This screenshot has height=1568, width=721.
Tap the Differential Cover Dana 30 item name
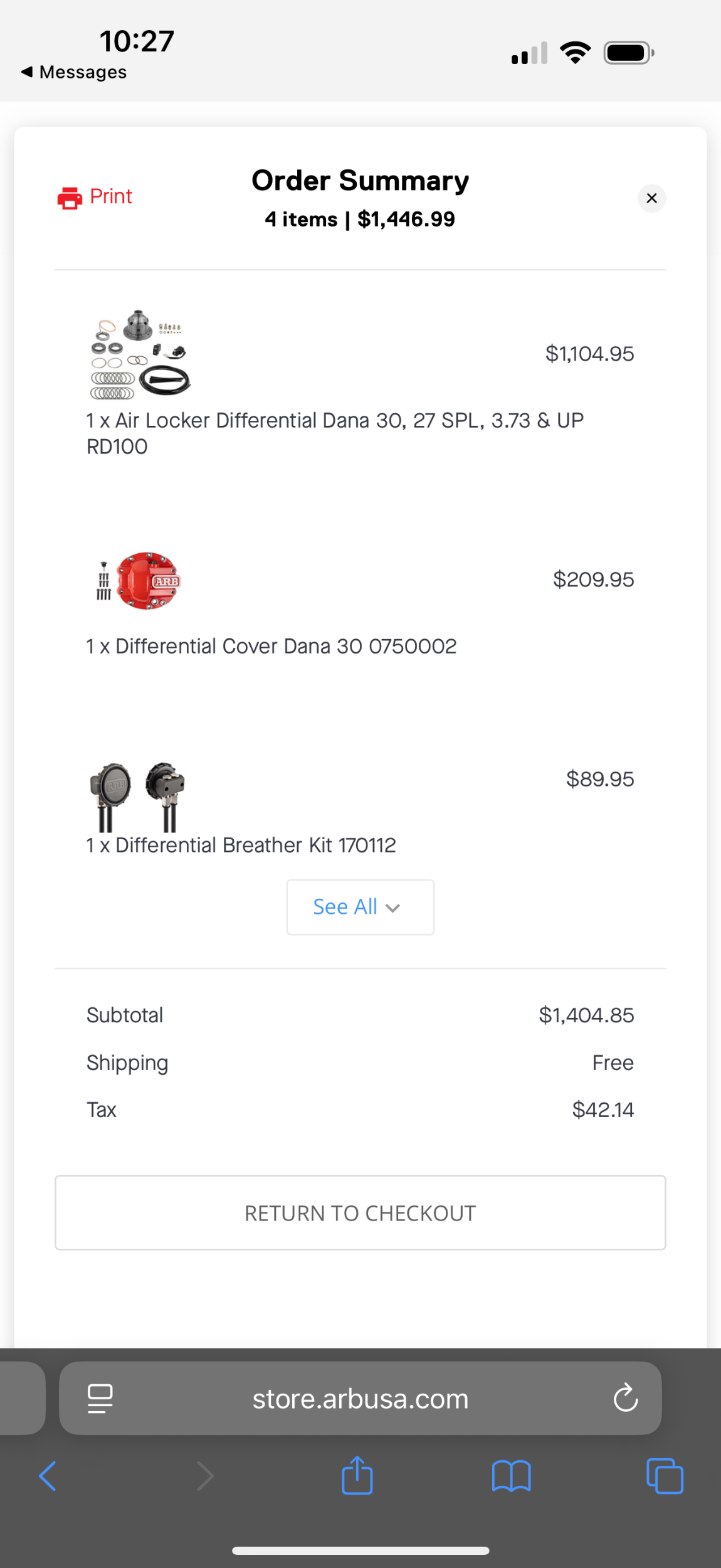click(271, 646)
